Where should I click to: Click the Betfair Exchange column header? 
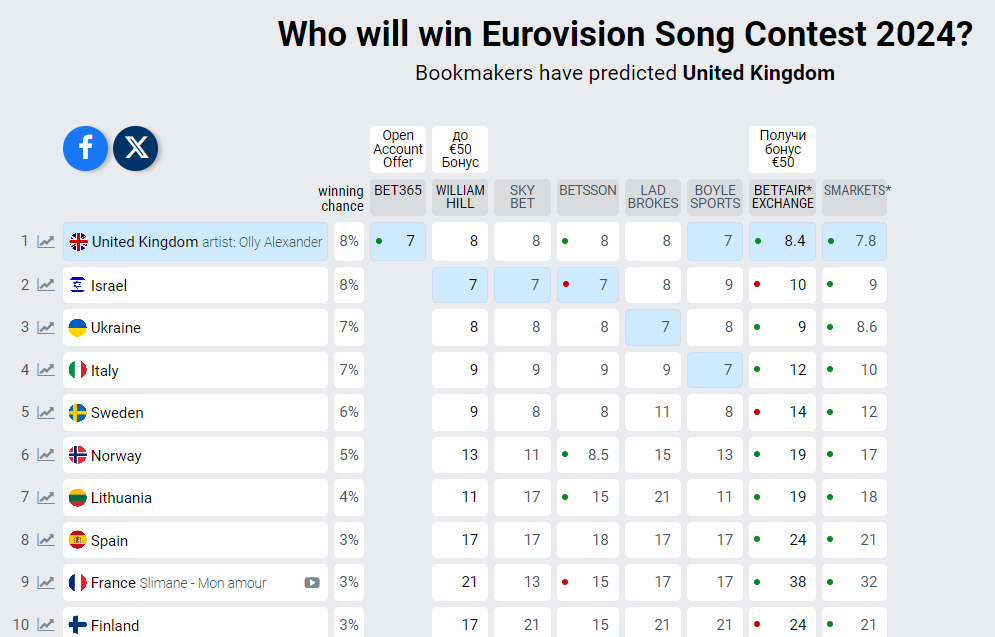[x=783, y=197]
